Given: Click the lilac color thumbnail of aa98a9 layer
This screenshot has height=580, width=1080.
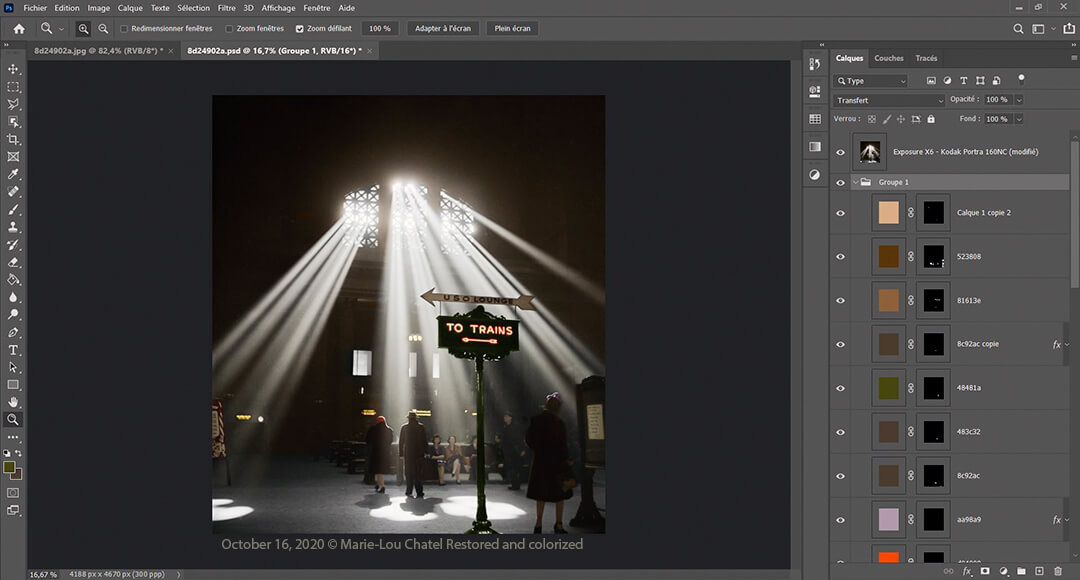Looking at the screenshot, I should click(889, 520).
